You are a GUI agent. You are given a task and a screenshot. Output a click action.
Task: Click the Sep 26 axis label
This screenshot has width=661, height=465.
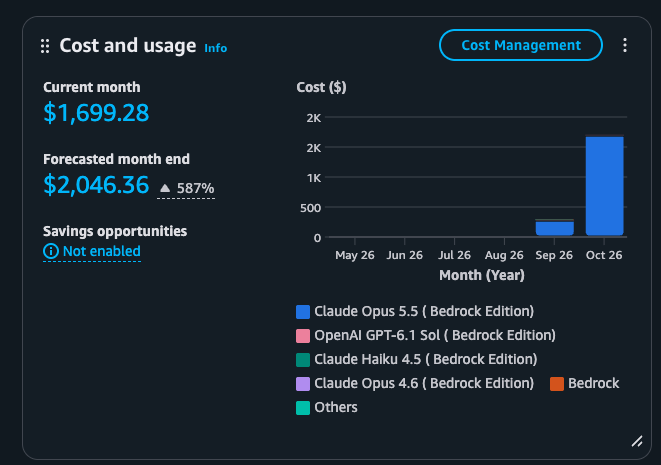click(554, 255)
